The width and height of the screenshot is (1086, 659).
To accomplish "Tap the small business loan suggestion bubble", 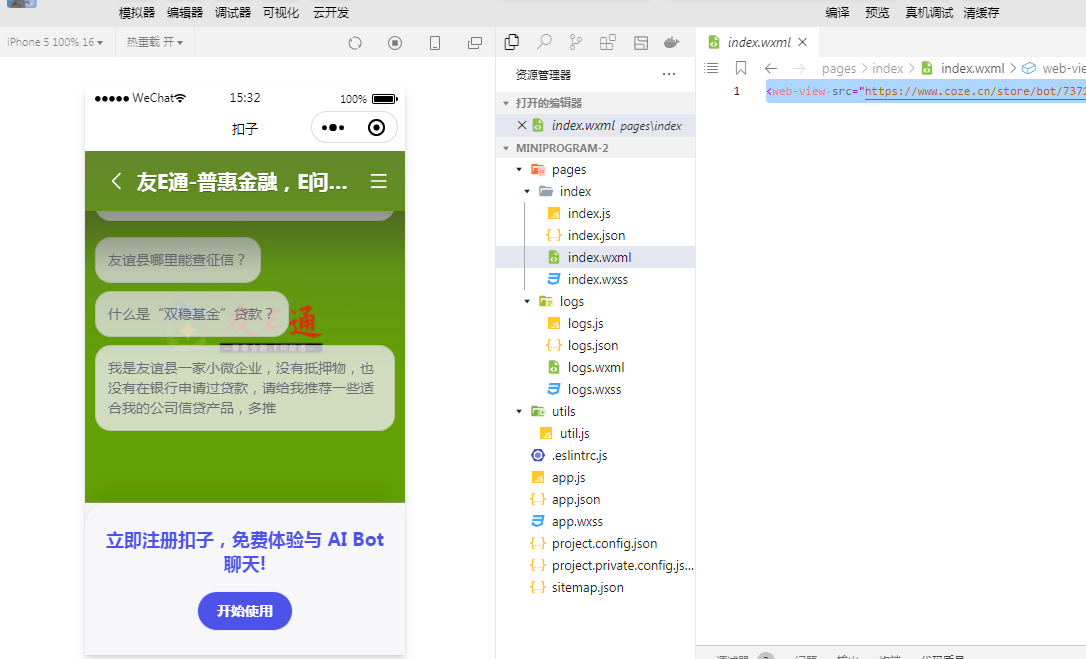I will point(245,388).
